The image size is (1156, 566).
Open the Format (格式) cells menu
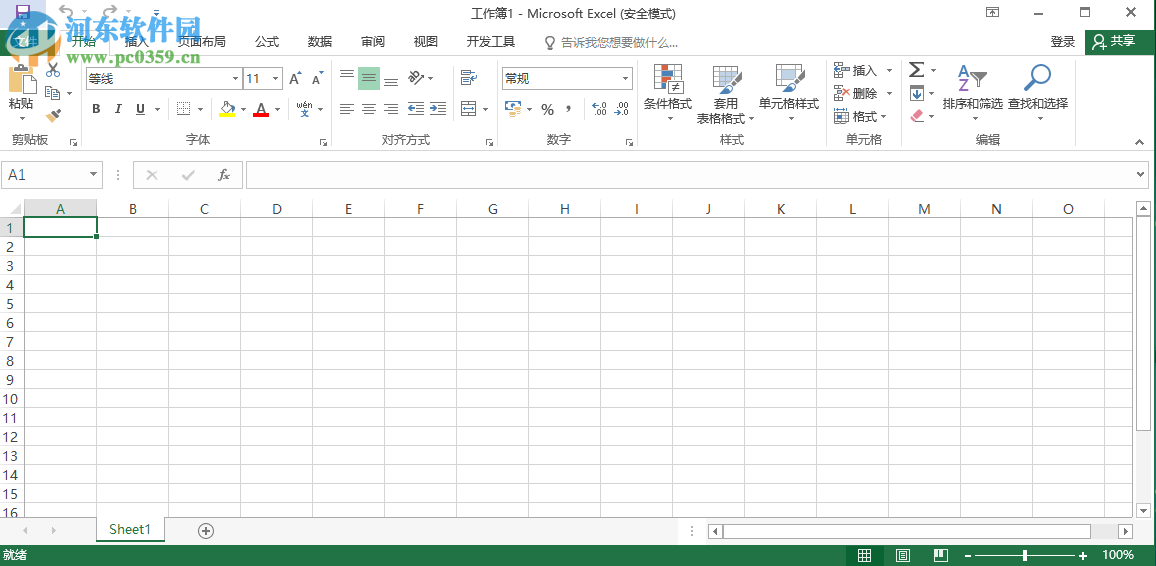pyautogui.click(x=860, y=116)
